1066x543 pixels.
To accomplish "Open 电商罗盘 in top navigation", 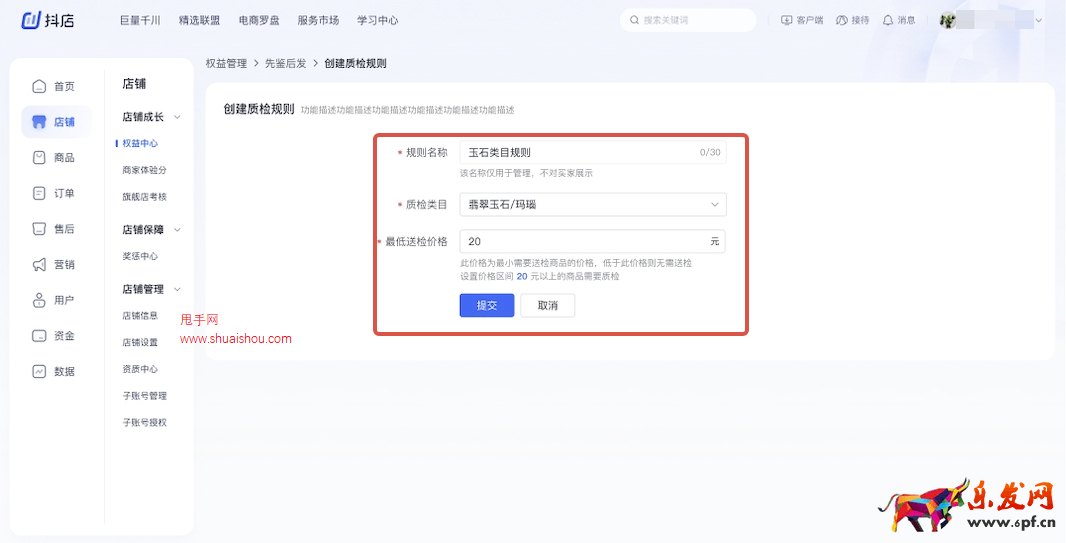I will pos(259,20).
